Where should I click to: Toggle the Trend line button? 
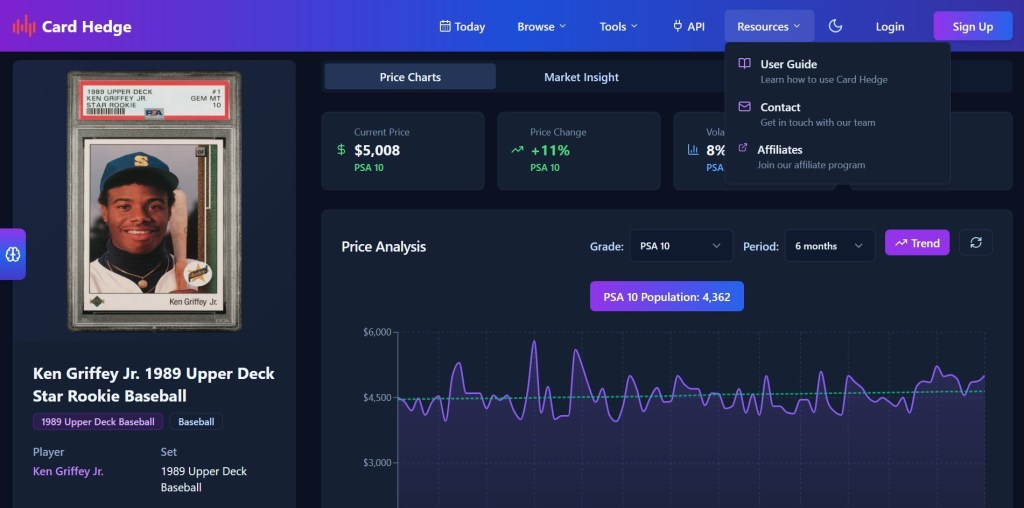click(x=917, y=243)
